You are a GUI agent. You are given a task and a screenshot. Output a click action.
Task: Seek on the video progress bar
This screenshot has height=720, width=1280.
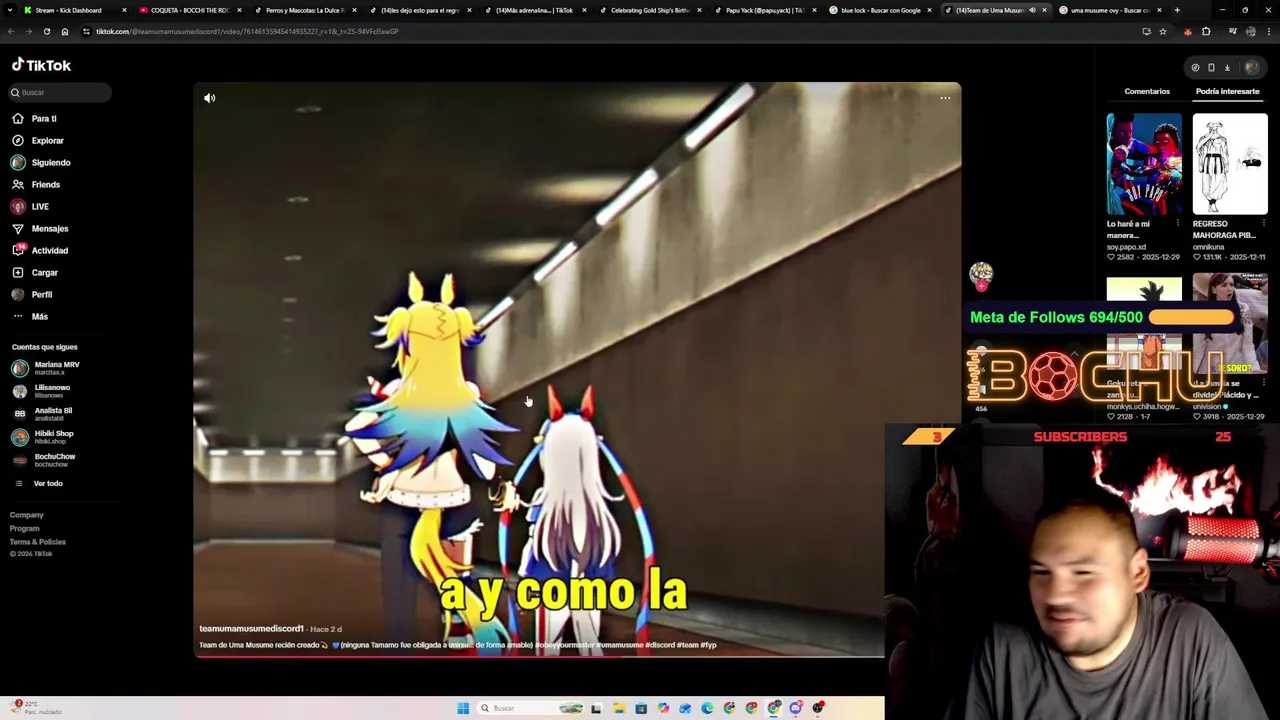point(540,656)
